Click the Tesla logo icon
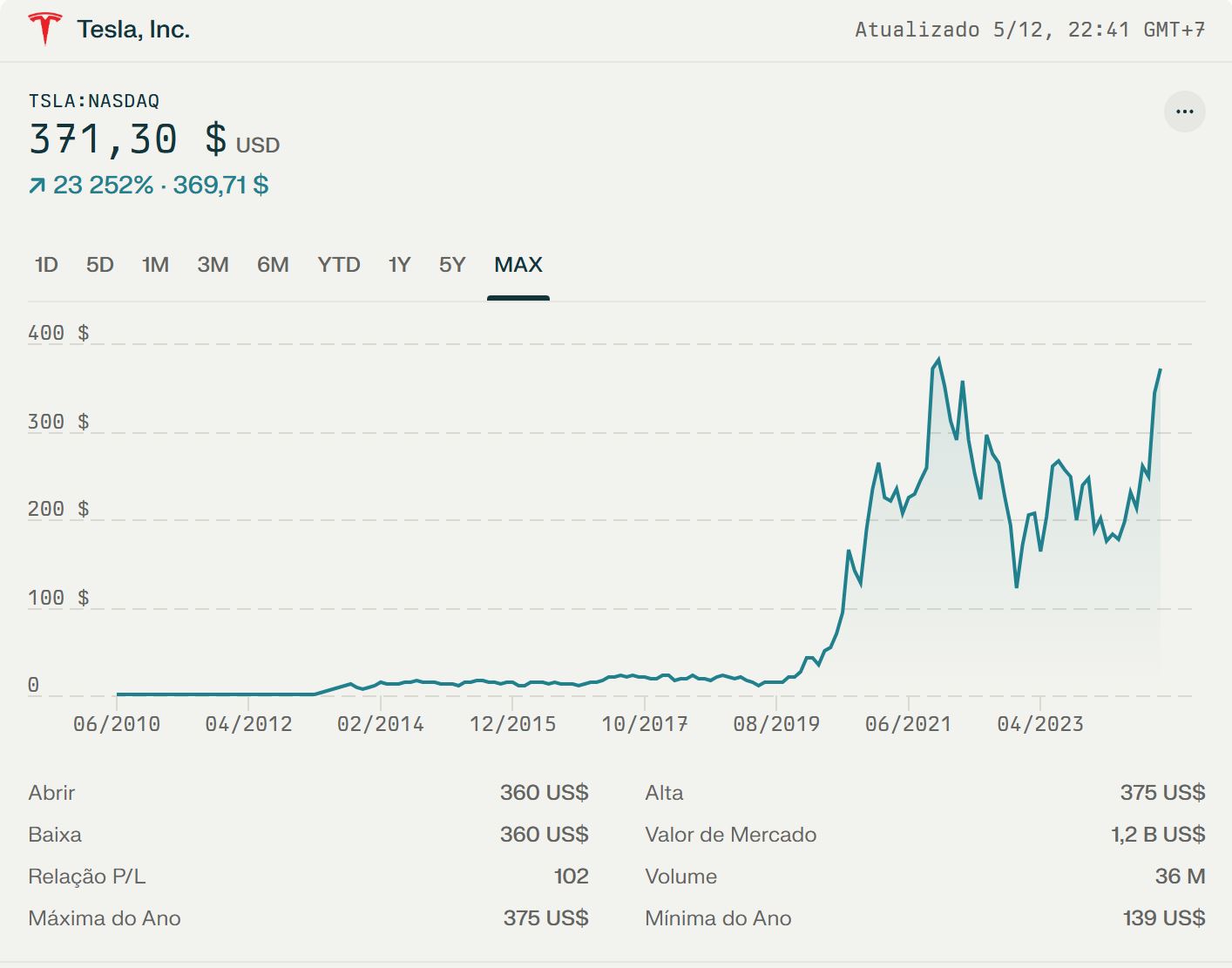 click(x=44, y=29)
